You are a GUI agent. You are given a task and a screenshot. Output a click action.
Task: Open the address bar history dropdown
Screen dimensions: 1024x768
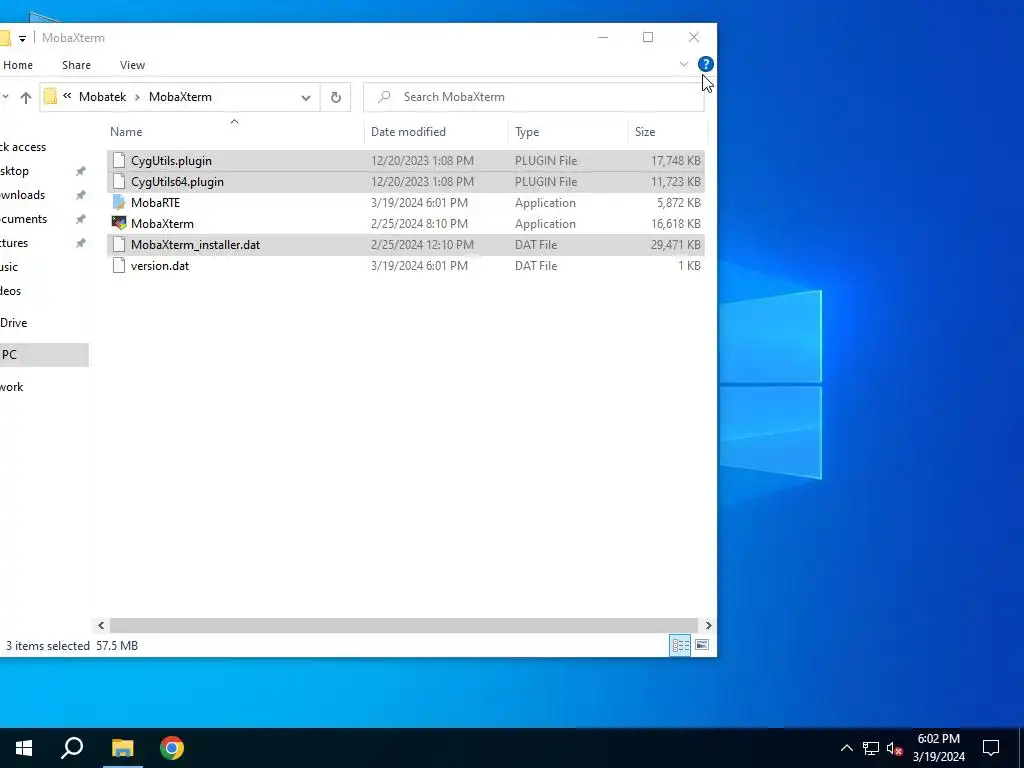[x=306, y=98]
